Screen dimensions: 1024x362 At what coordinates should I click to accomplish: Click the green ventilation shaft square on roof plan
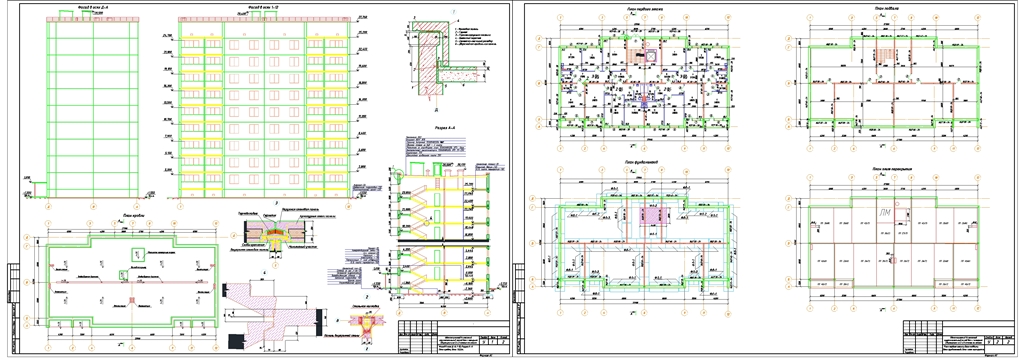pyautogui.click(x=122, y=274)
